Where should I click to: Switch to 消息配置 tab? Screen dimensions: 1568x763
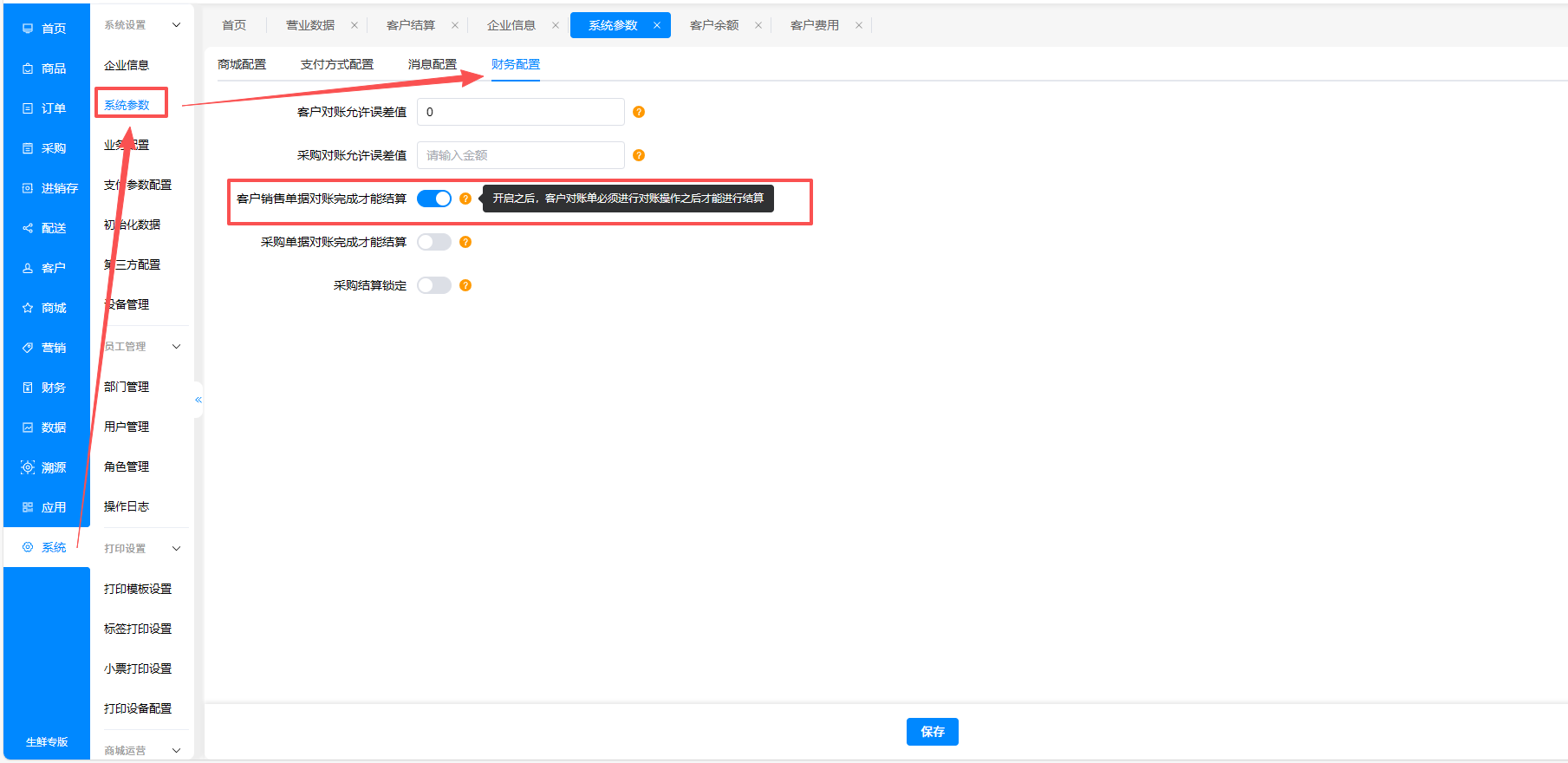[x=433, y=64]
